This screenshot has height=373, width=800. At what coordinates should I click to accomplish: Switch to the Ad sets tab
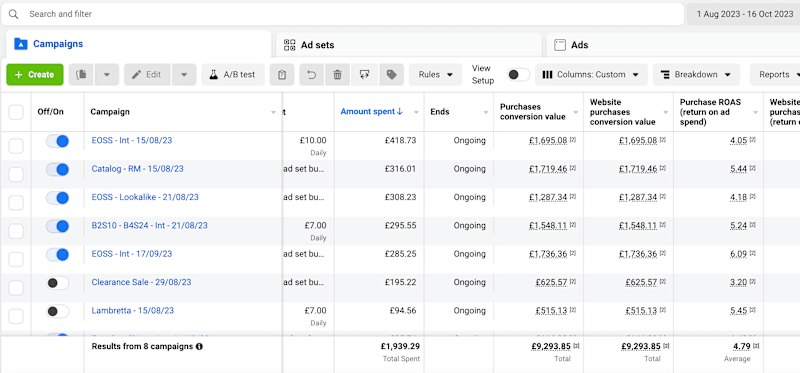(409, 45)
